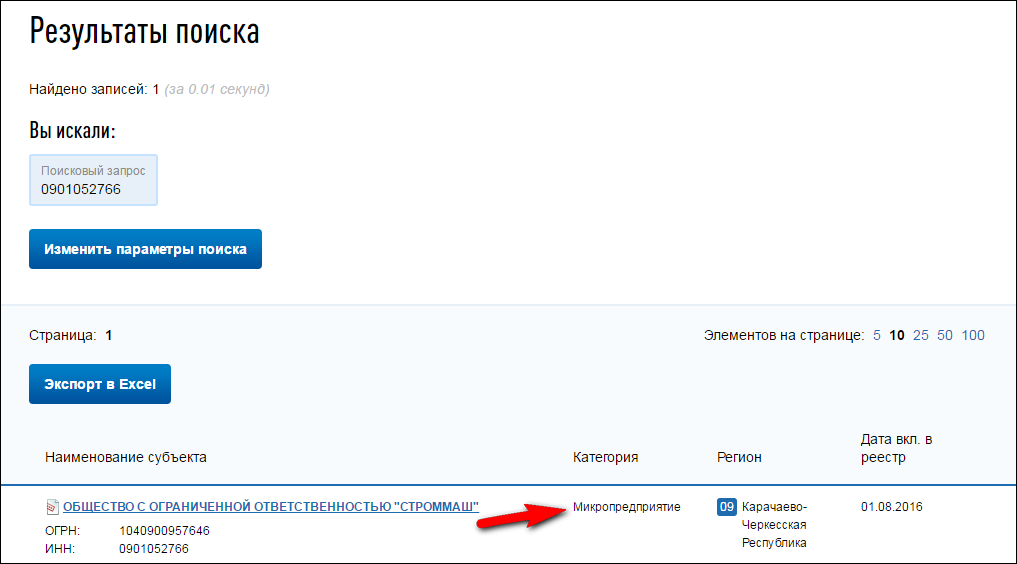Image resolution: width=1017 pixels, height=564 pixels.
Task: Show 5 elements per page
Action: tap(877, 336)
